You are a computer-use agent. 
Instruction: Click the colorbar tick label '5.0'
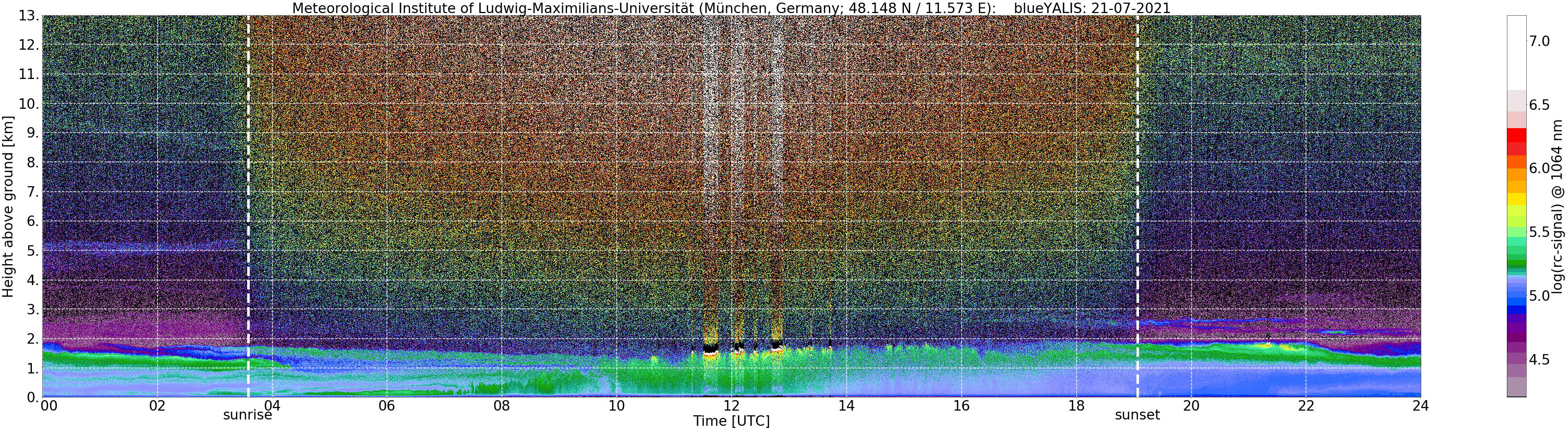[1539, 296]
